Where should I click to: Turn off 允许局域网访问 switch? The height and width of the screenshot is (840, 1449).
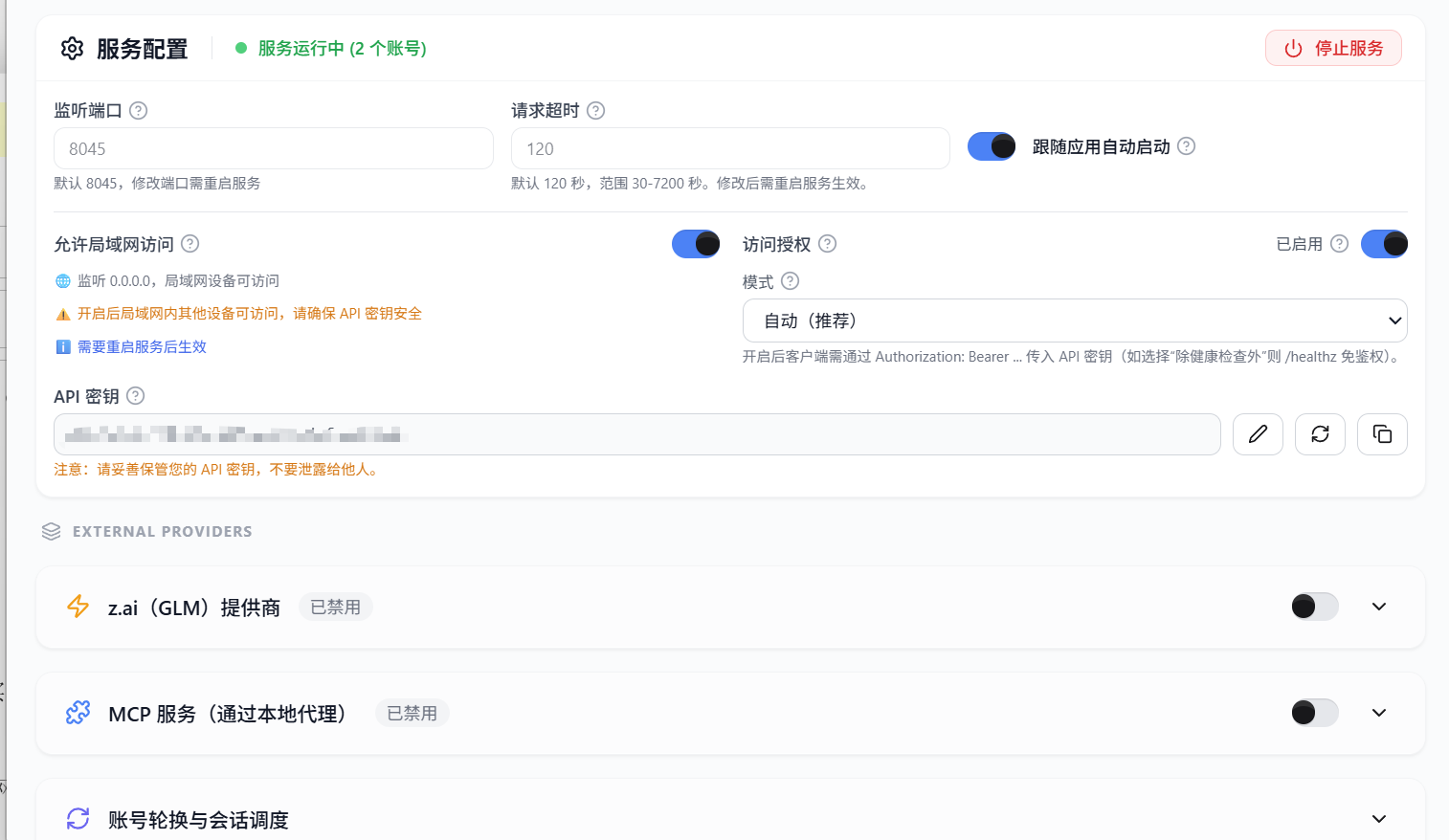[696, 244]
